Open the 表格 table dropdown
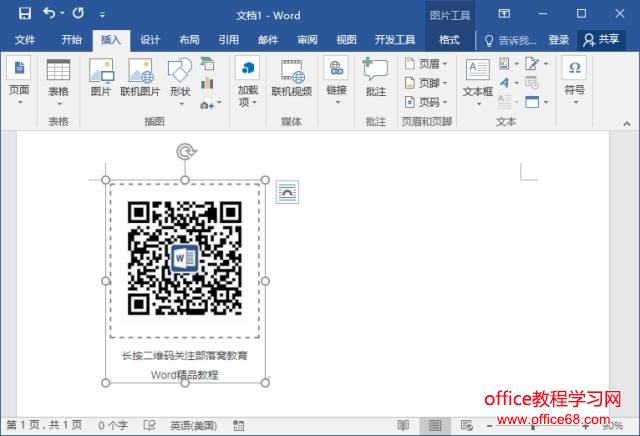The image size is (640, 436). point(59,104)
